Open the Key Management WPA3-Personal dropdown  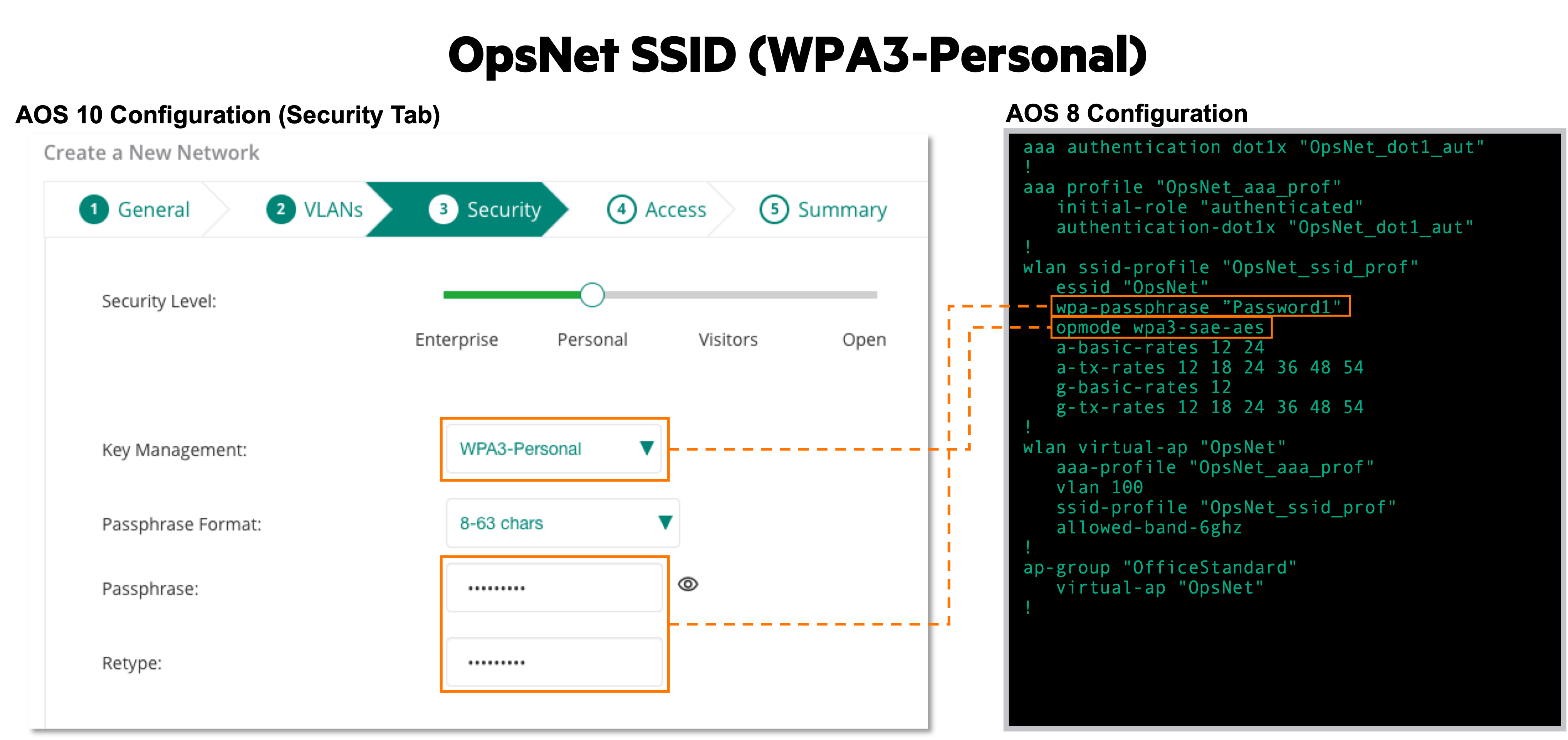click(x=554, y=449)
